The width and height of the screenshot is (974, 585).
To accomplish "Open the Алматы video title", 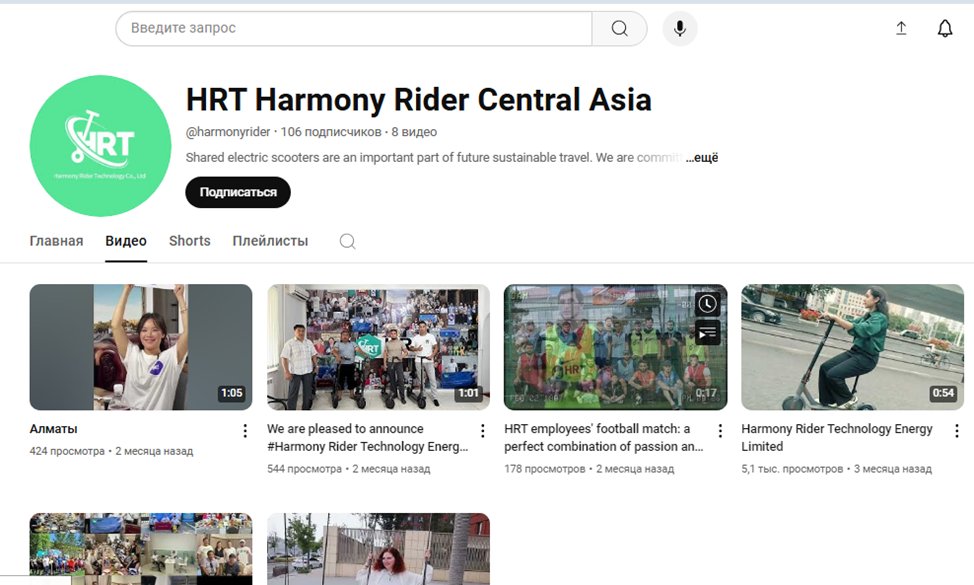I will 53,429.
